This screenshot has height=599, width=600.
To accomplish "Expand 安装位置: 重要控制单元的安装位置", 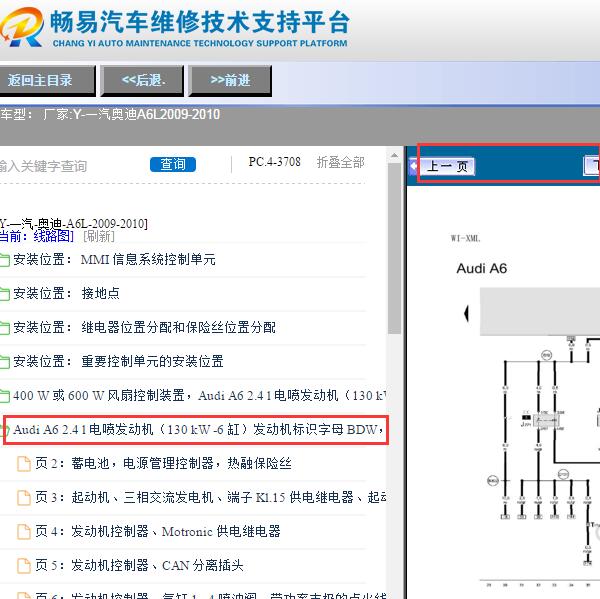I will pos(118,362).
